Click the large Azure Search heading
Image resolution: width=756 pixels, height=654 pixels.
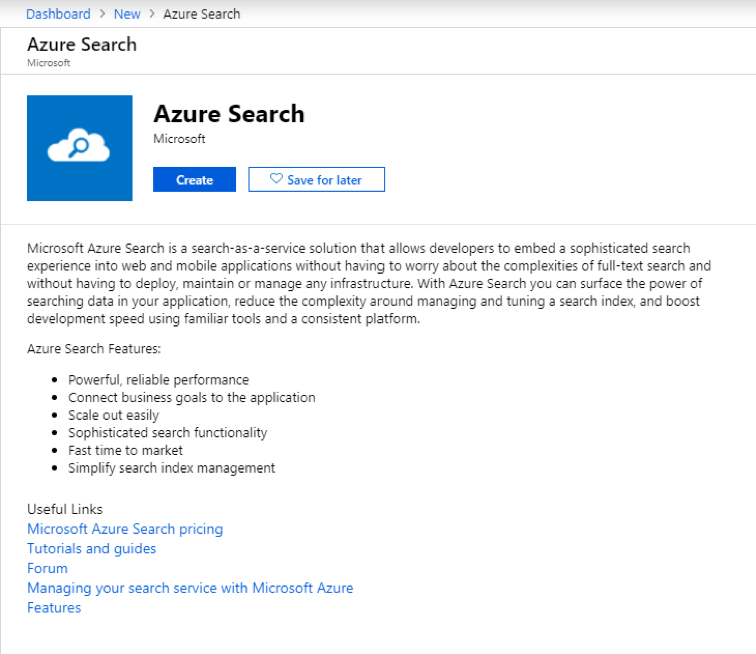(229, 114)
